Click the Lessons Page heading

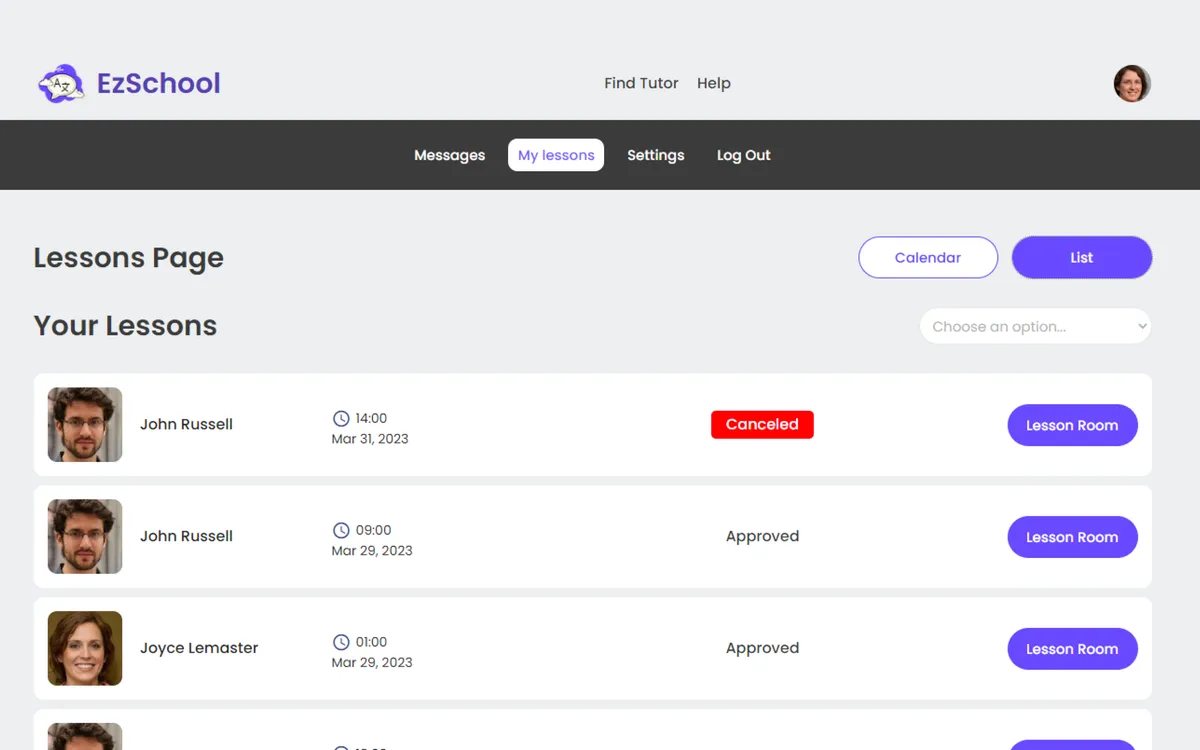tap(129, 258)
